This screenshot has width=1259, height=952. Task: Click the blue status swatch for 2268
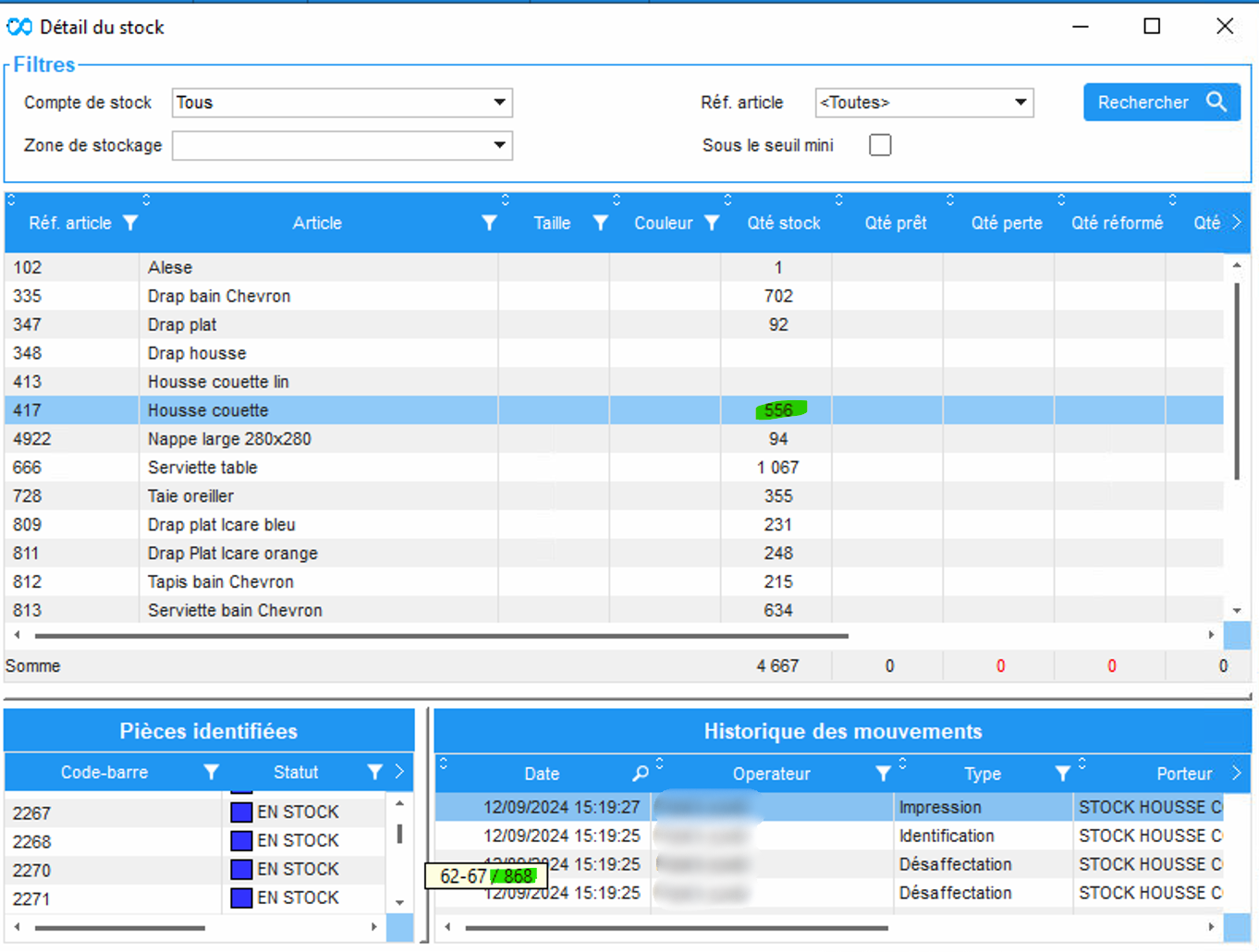[241, 841]
